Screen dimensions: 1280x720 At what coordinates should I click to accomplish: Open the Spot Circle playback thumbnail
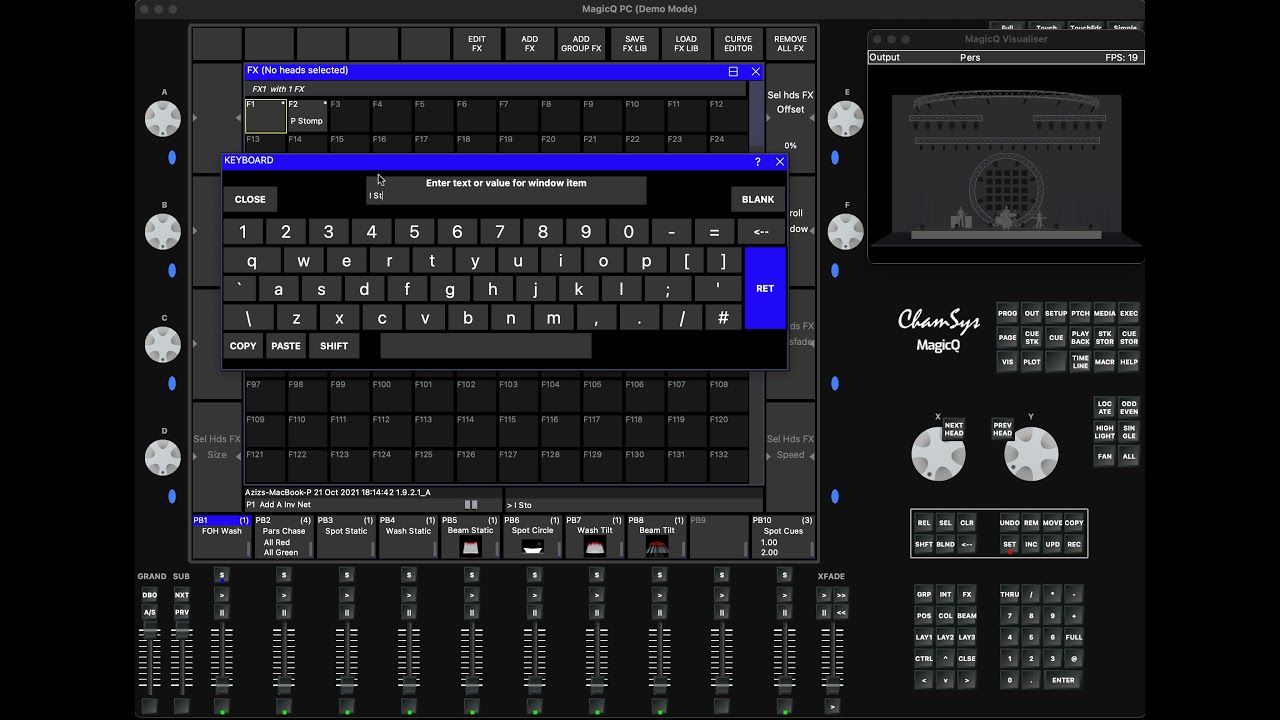coord(533,547)
